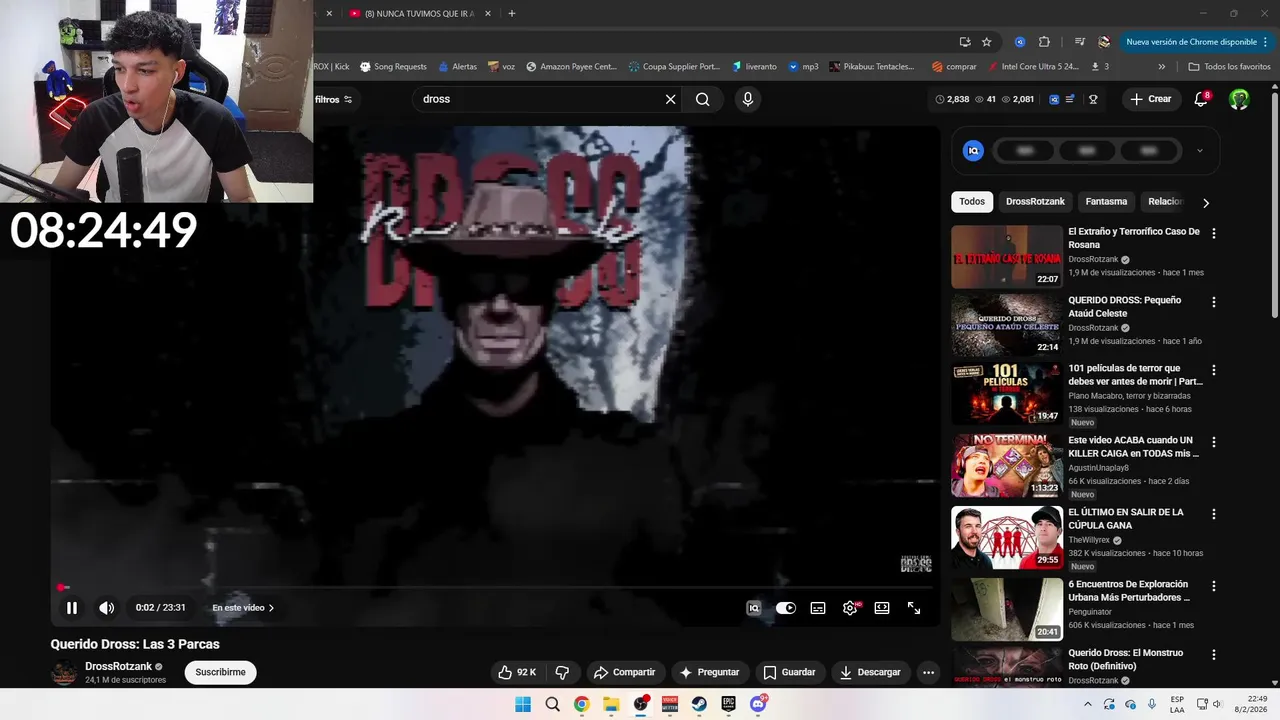Image resolution: width=1280 pixels, height=720 pixels.
Task: Open 'El Extraño y Terrorífico Caso De Rosana' thumbnail
Action: click(x=1007, y=256)
